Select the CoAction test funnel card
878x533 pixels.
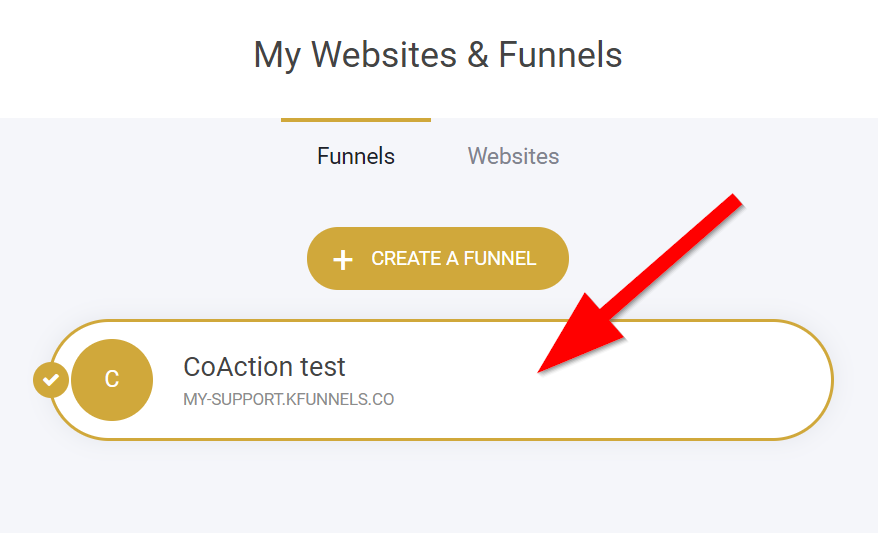coord(441,380)
